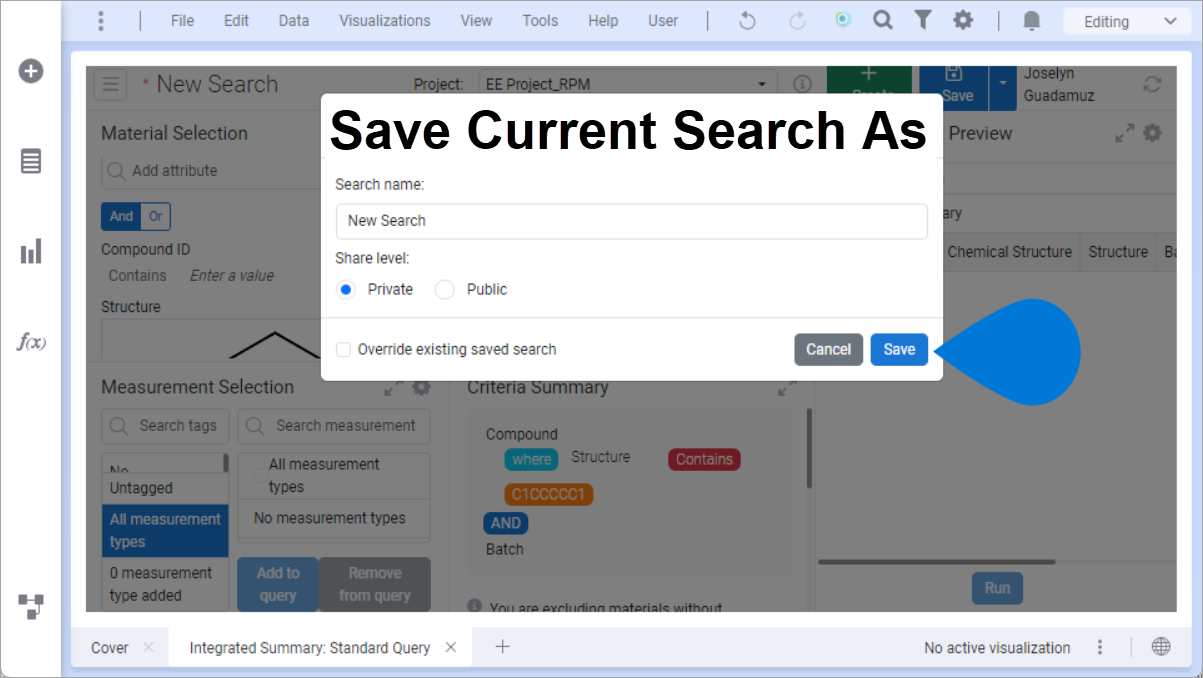The height and width of the screenshot is (678, 1203).
Task: Apply a filter using the funnel icon
Action: pos(922,20)
